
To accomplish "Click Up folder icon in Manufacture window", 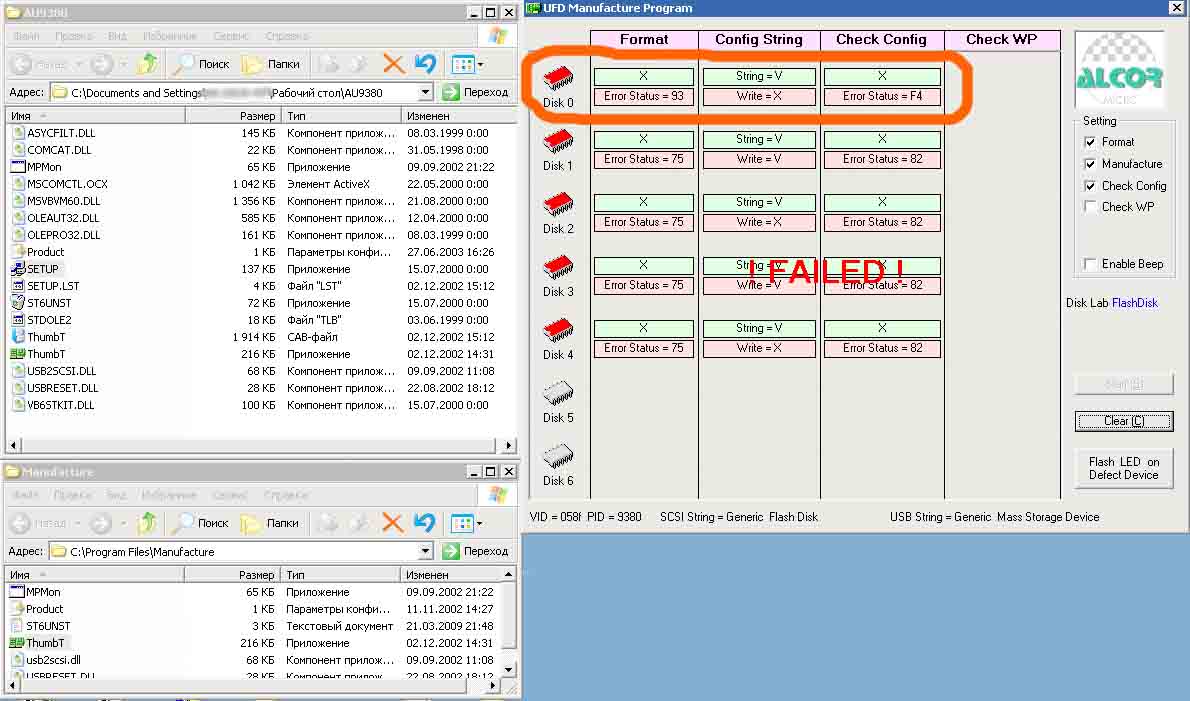I will [147, 523].
